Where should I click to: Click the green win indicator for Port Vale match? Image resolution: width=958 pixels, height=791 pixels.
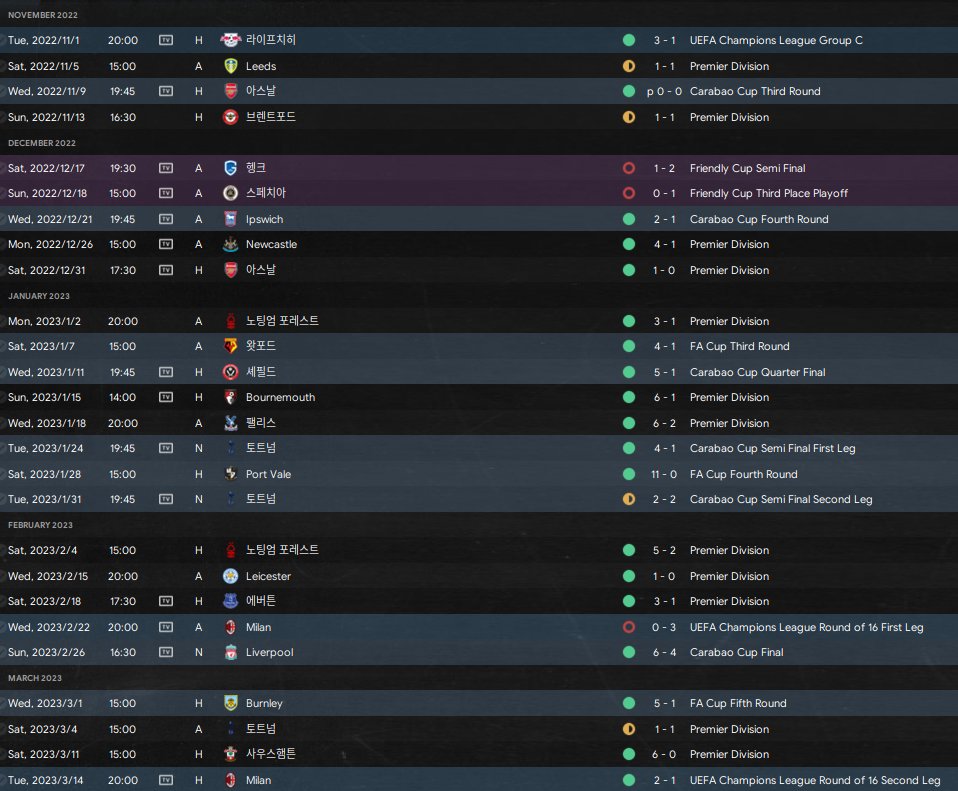[x=629, y=474]
